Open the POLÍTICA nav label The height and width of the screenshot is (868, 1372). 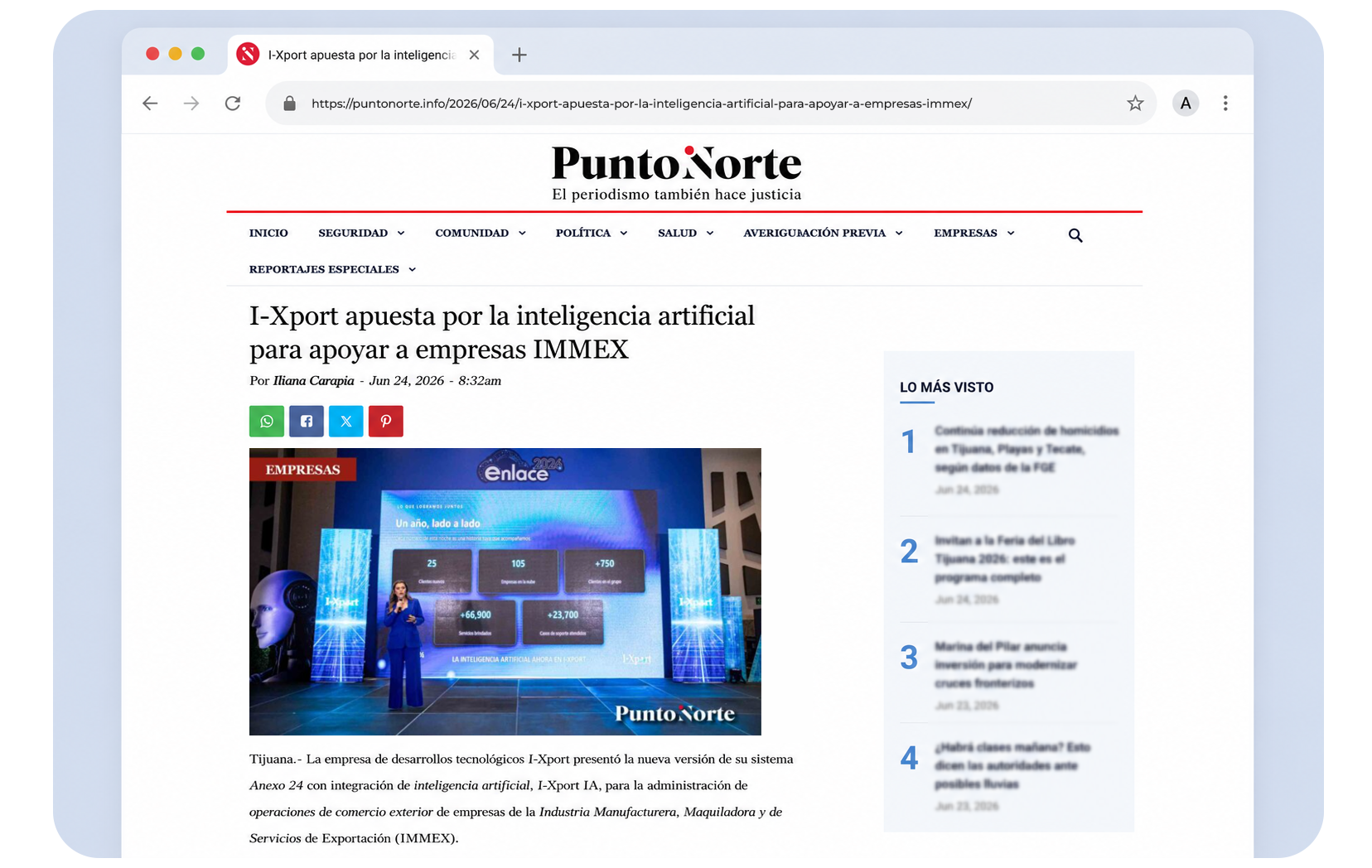point(583,234)
